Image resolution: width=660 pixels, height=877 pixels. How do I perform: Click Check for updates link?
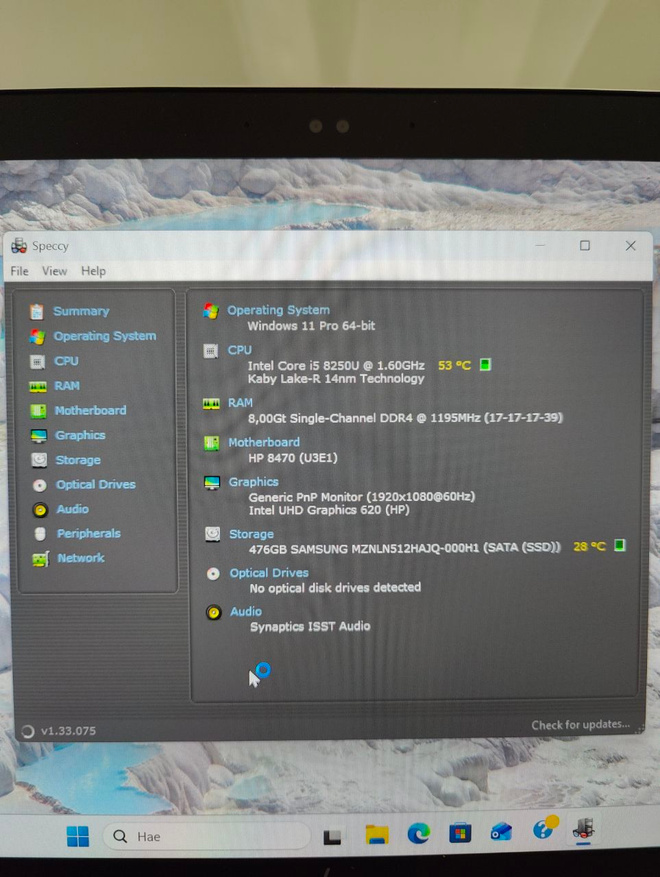[x=580, y=725]
